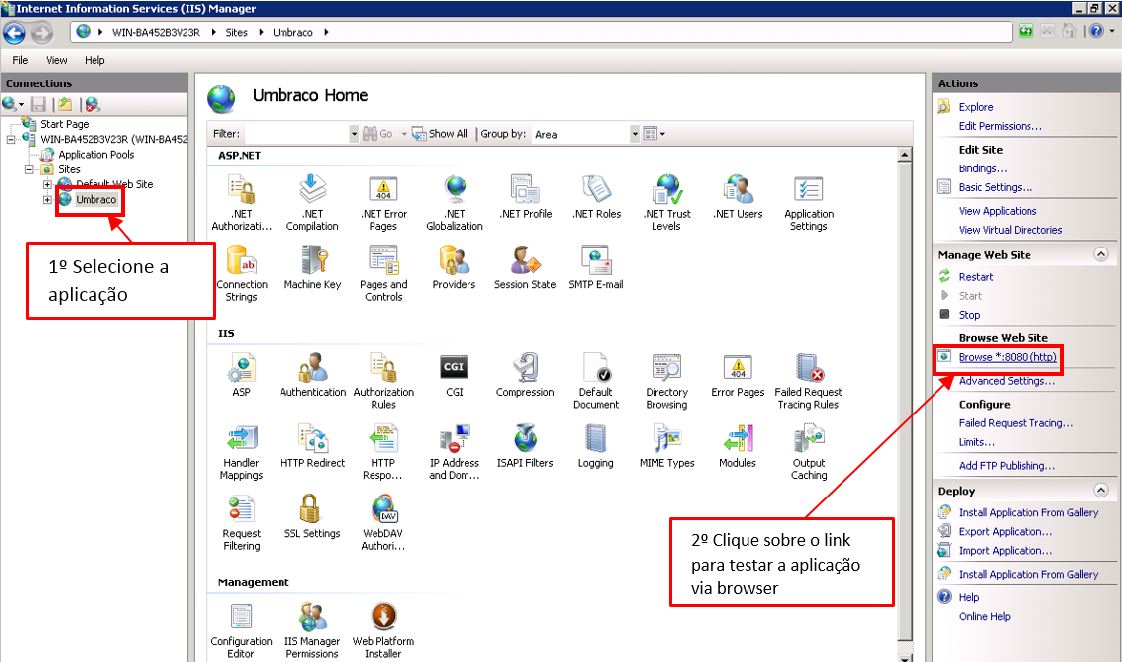Expand the Umbraco site tree node
Screen dimensions: 1122x662
pyautogui.click(x=47, y=199)
